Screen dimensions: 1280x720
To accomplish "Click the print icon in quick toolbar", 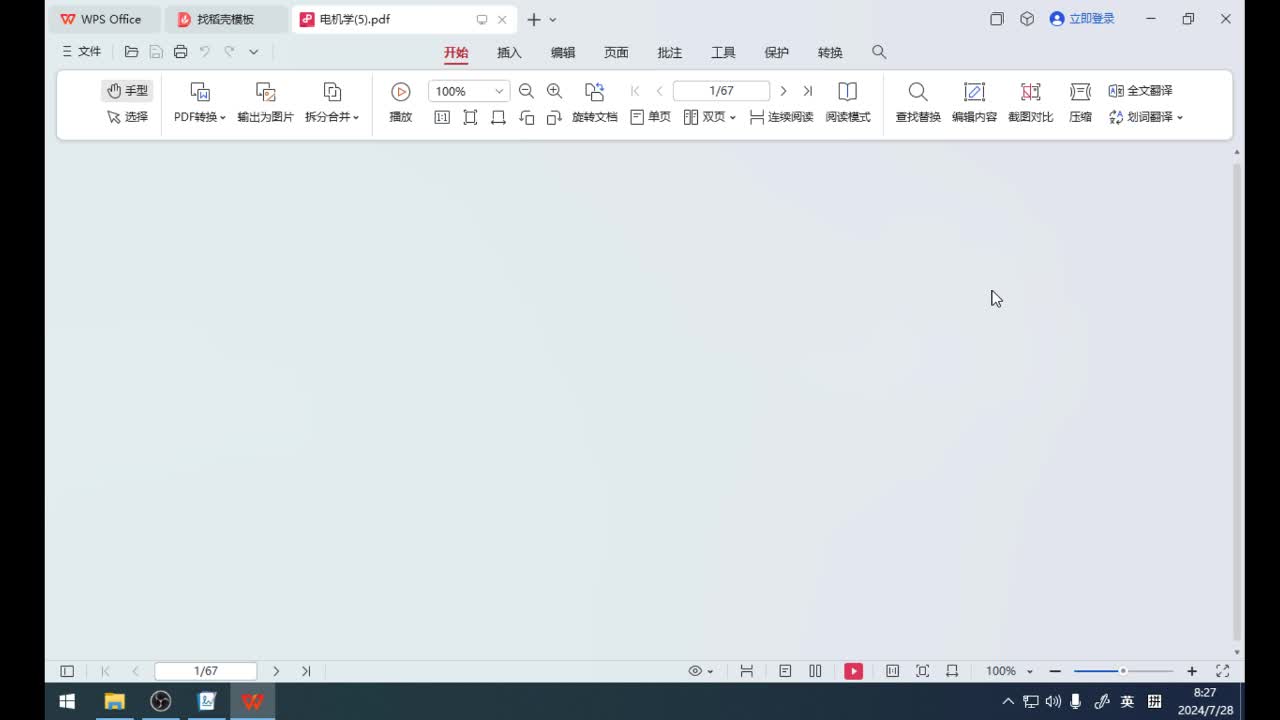I will [x=180, y=51].
